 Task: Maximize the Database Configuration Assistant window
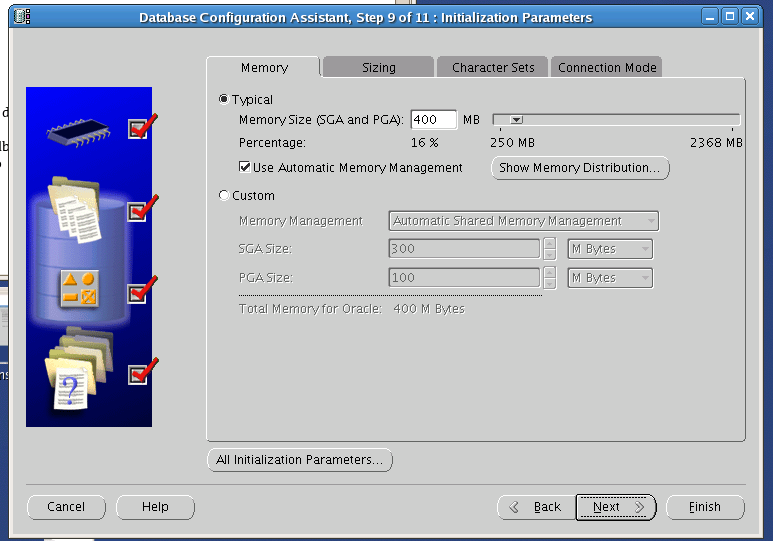point(730,17)
